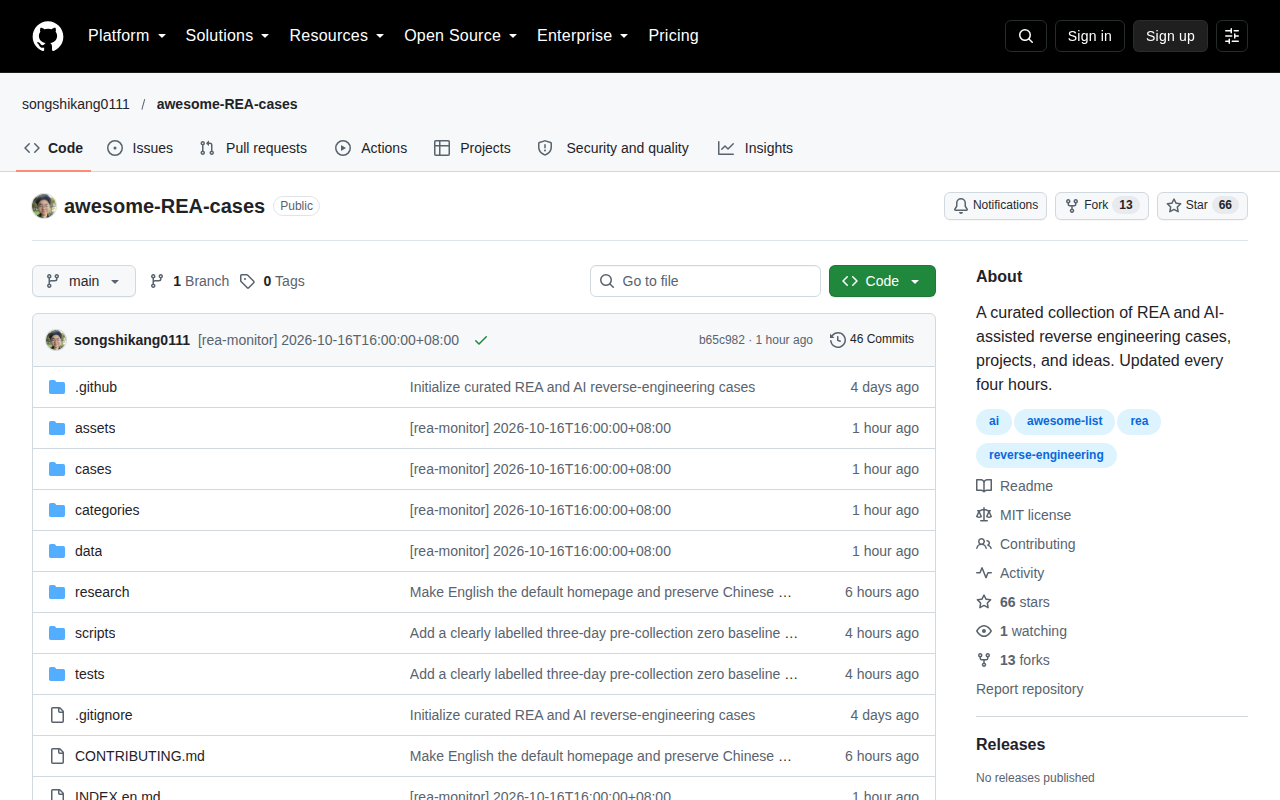This screenshot has width=1280, height=800.
Task: View the 46 Commits history link
Action: [x=872, y=340]
